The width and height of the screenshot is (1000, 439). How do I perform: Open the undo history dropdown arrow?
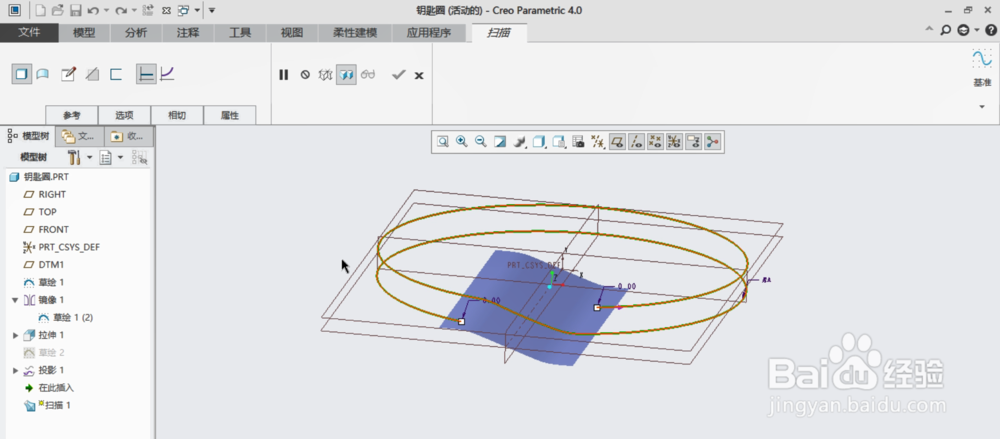(x=106, y=11)
